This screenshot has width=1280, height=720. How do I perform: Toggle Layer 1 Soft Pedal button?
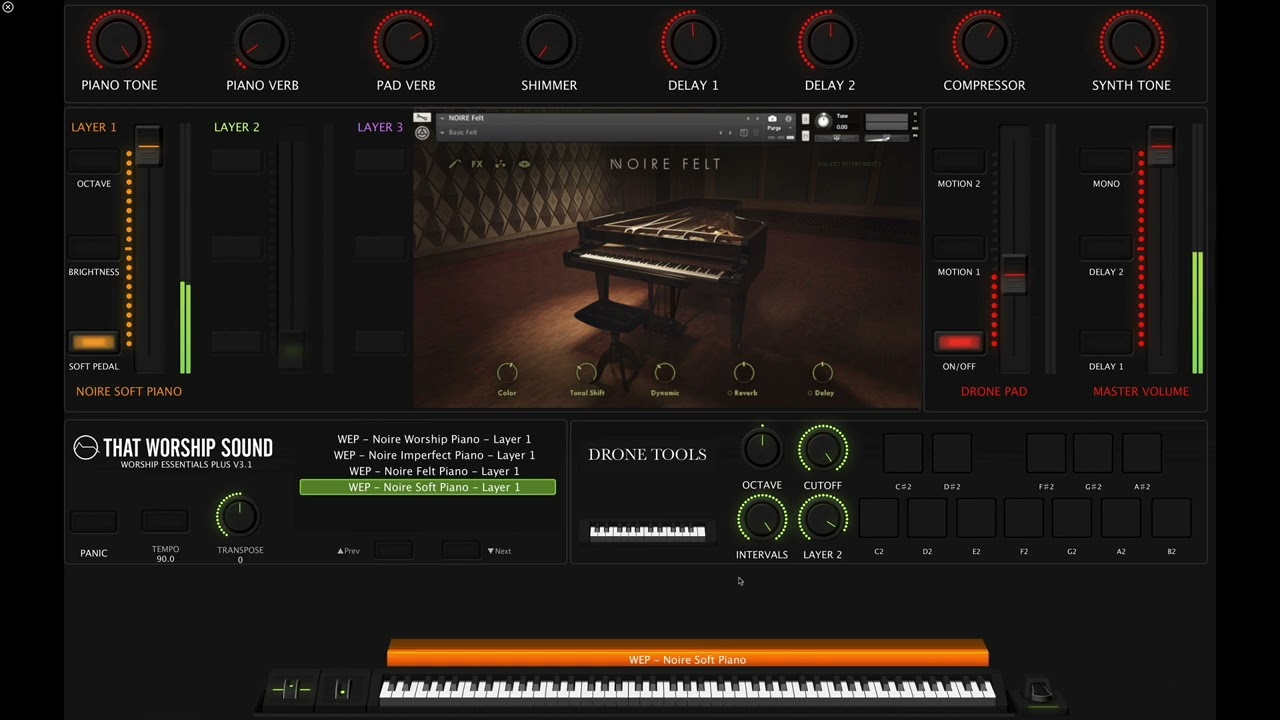pos(93,343)
